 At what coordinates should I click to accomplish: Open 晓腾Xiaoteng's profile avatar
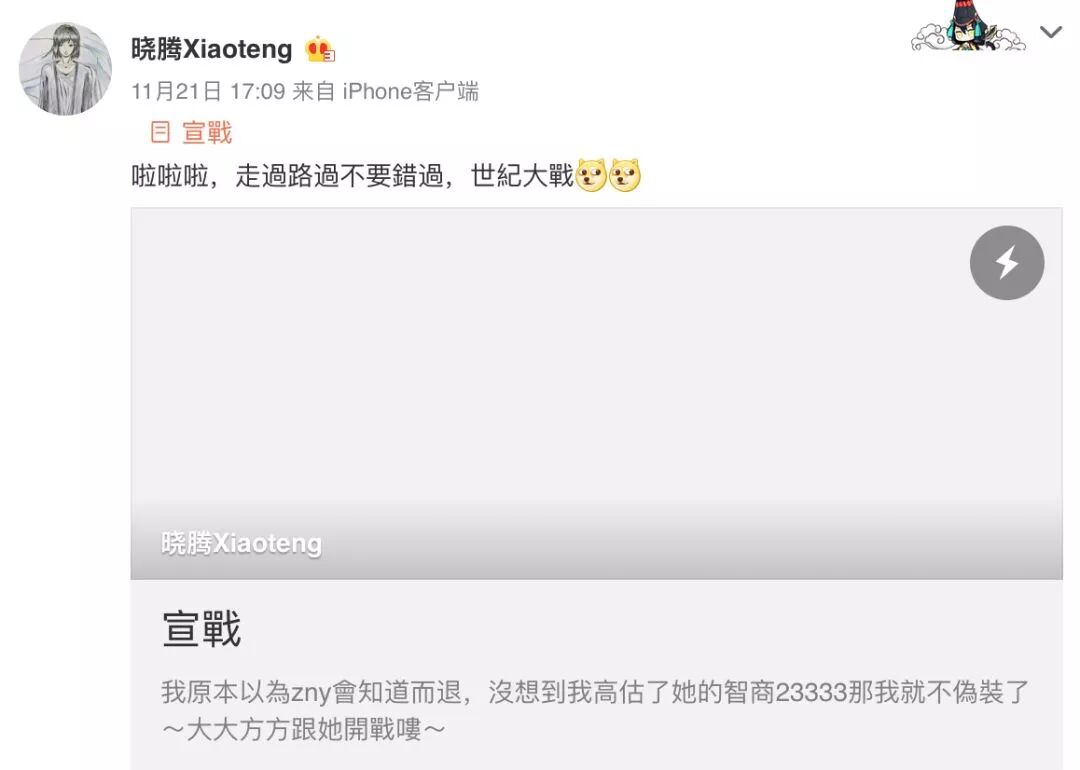click(x=65, y=69)
